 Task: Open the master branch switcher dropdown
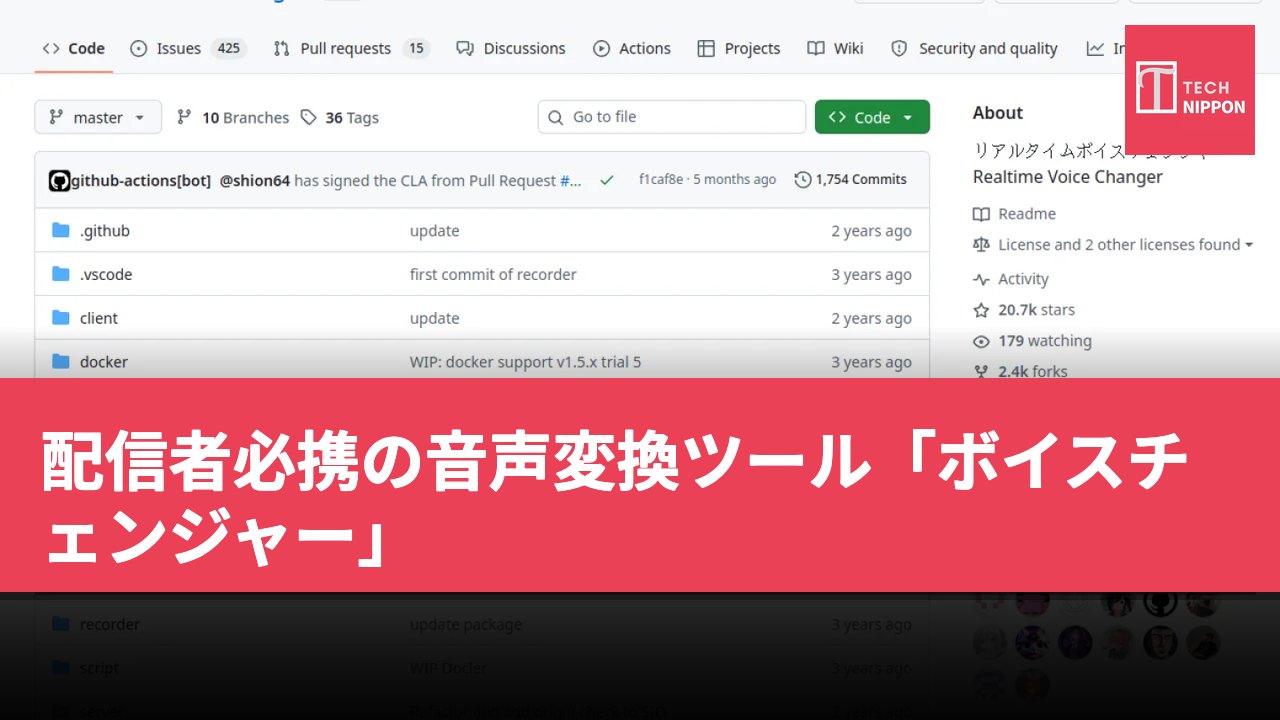coord(98,117)
